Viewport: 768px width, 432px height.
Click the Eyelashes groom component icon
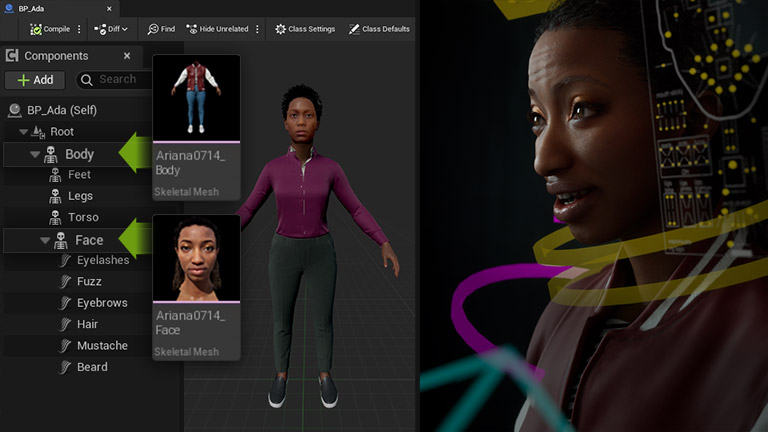(66, 260)
